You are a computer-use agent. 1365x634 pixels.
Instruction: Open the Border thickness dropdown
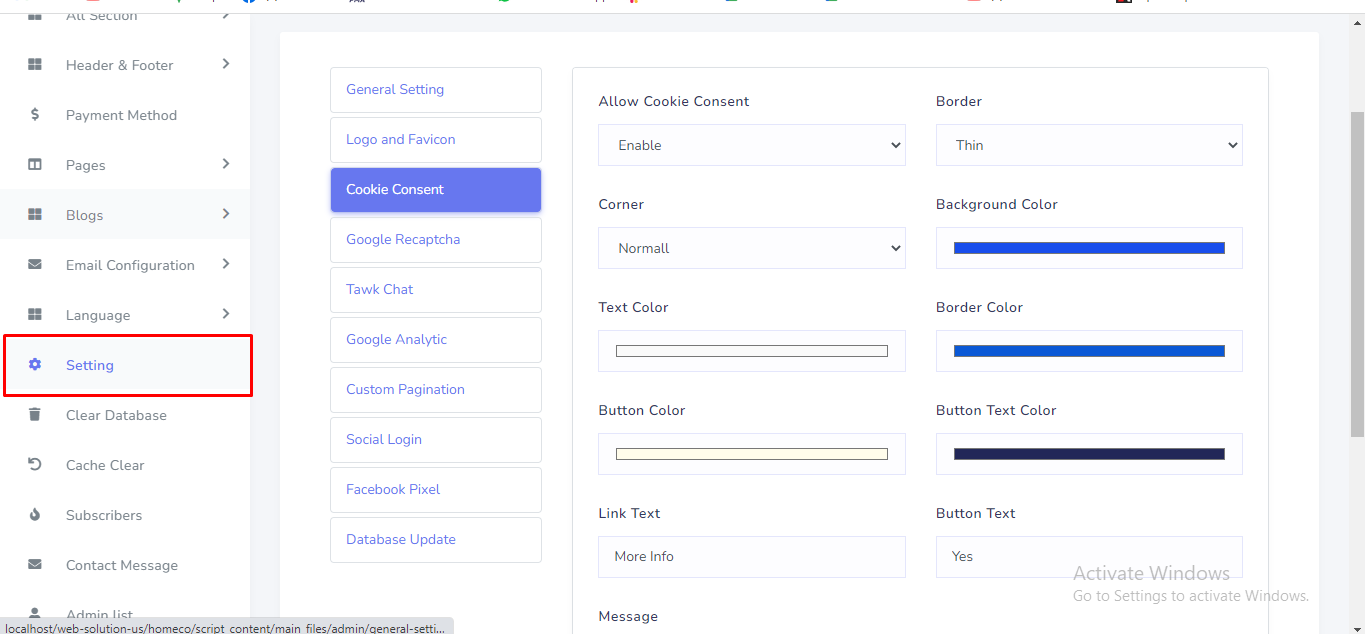1088,145
